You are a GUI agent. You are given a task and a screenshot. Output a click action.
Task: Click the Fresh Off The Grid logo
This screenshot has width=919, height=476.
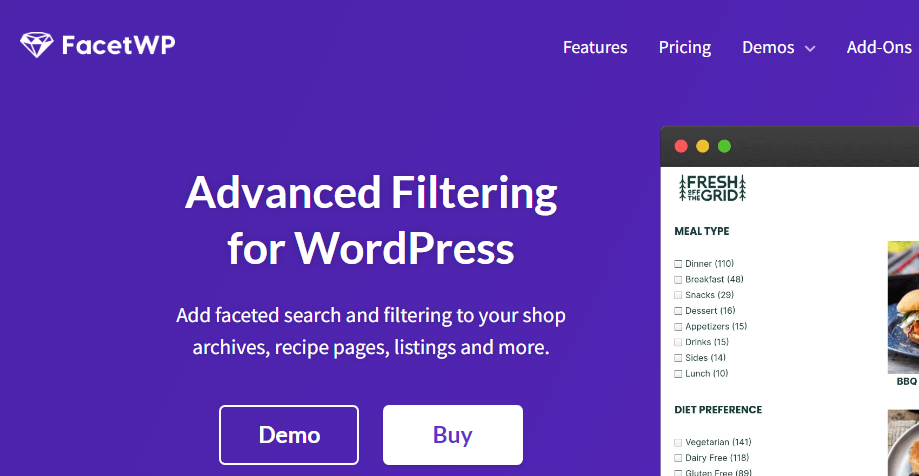(x=712, y=188)
